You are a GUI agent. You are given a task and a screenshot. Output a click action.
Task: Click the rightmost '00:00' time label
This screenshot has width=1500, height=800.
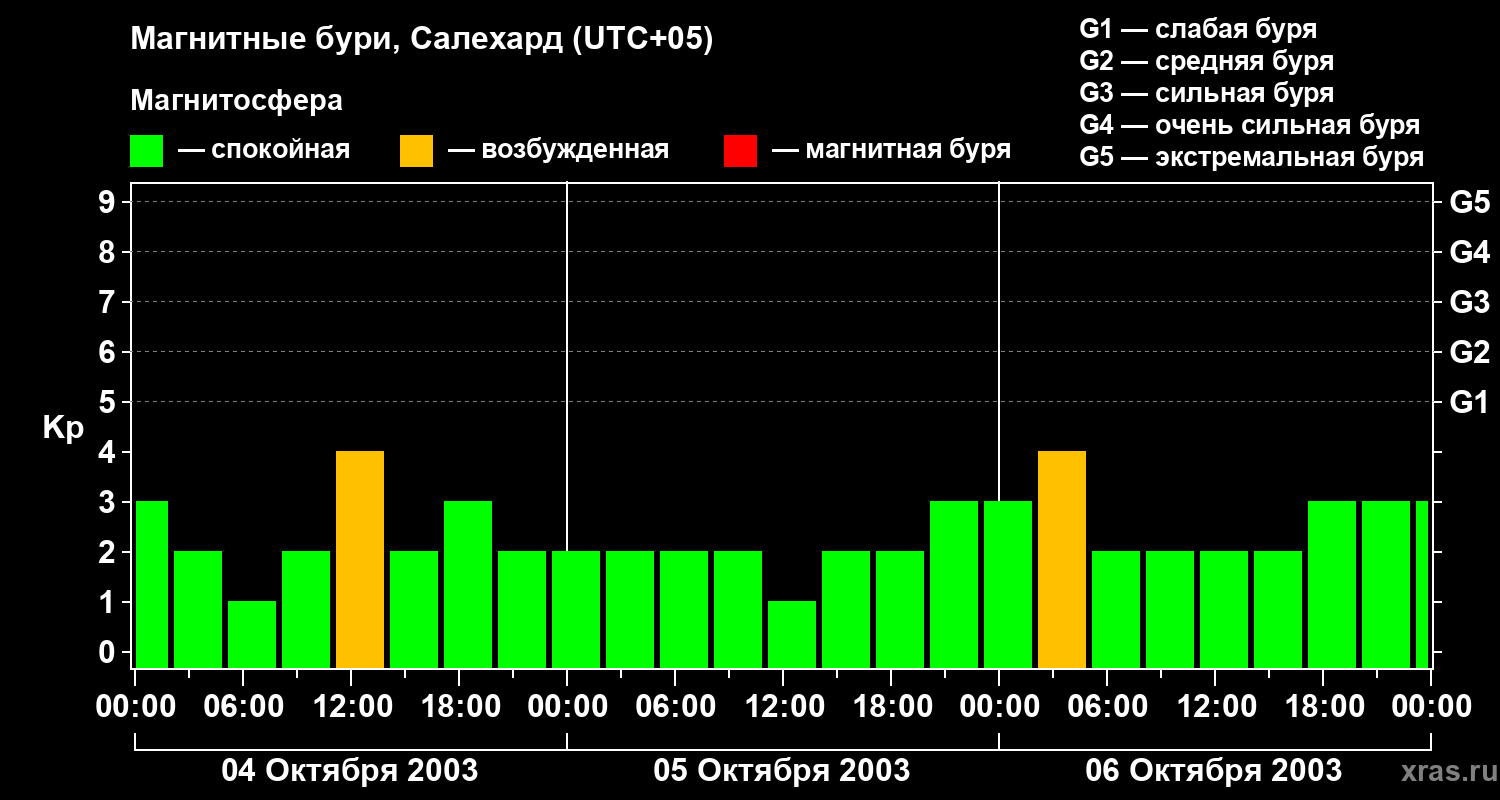[1431, 707]
